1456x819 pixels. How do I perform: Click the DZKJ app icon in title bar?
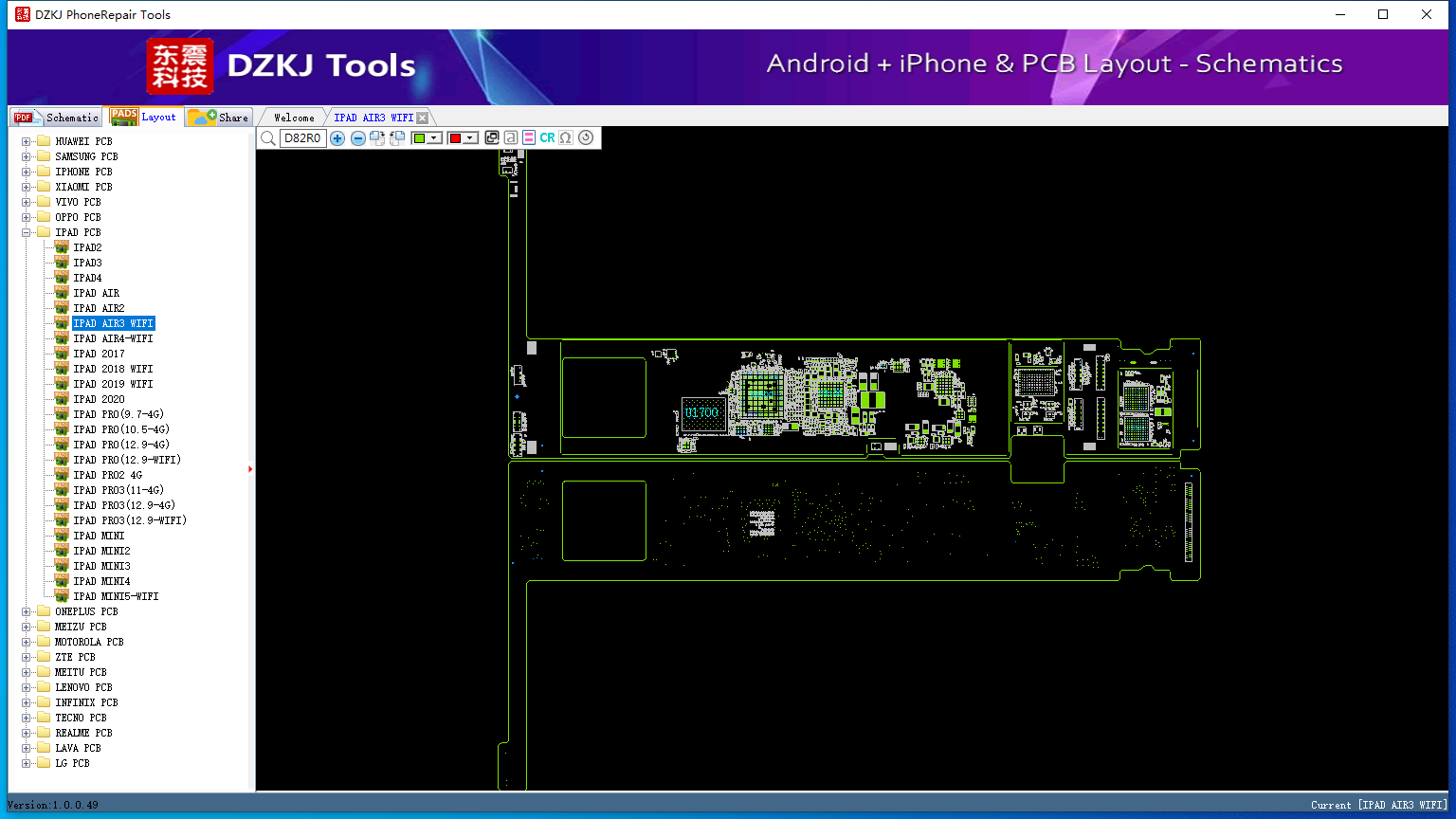[x=22, y=14]
